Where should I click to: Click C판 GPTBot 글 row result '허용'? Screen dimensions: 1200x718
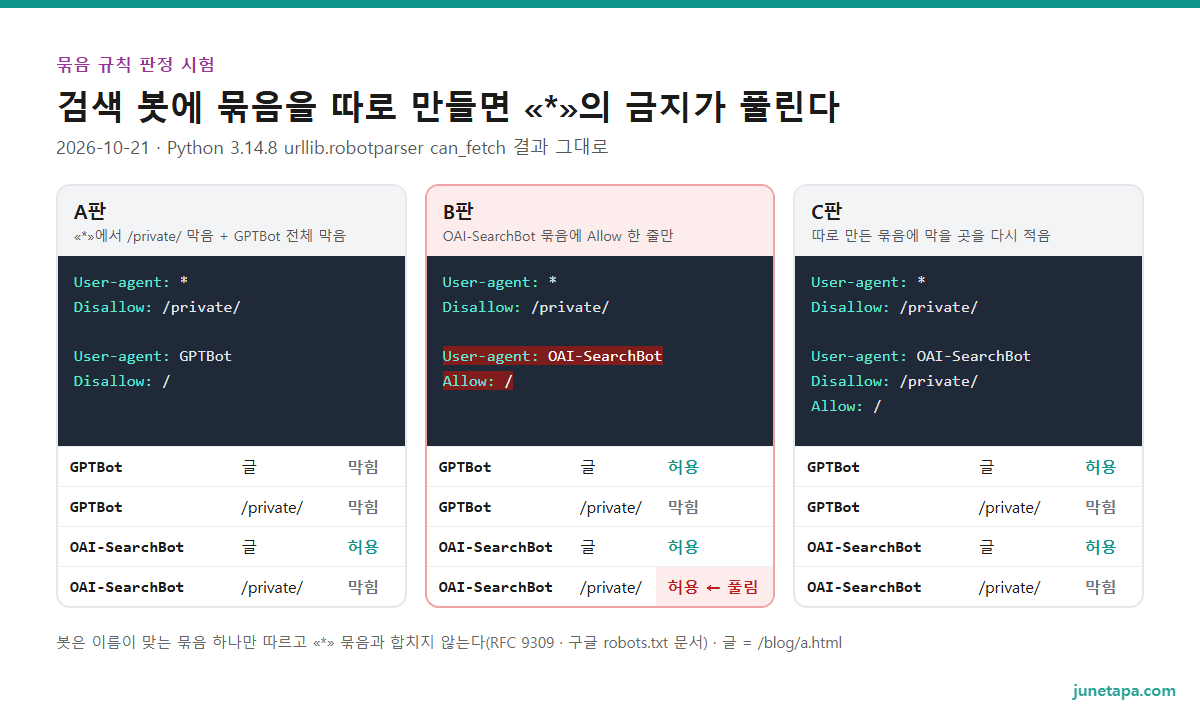tap(1101, 467)
